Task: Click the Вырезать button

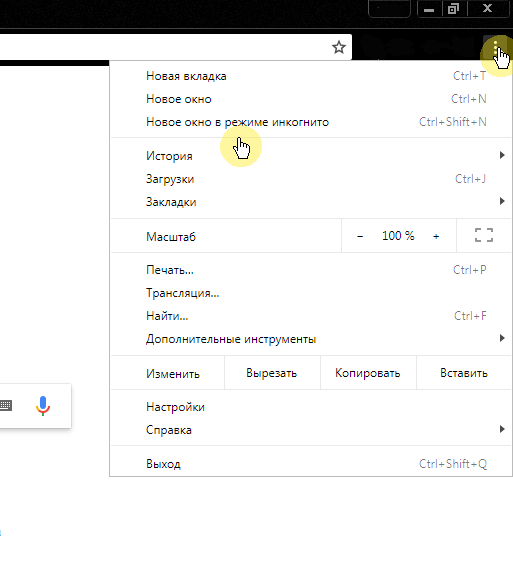Action: coord(272,373)
